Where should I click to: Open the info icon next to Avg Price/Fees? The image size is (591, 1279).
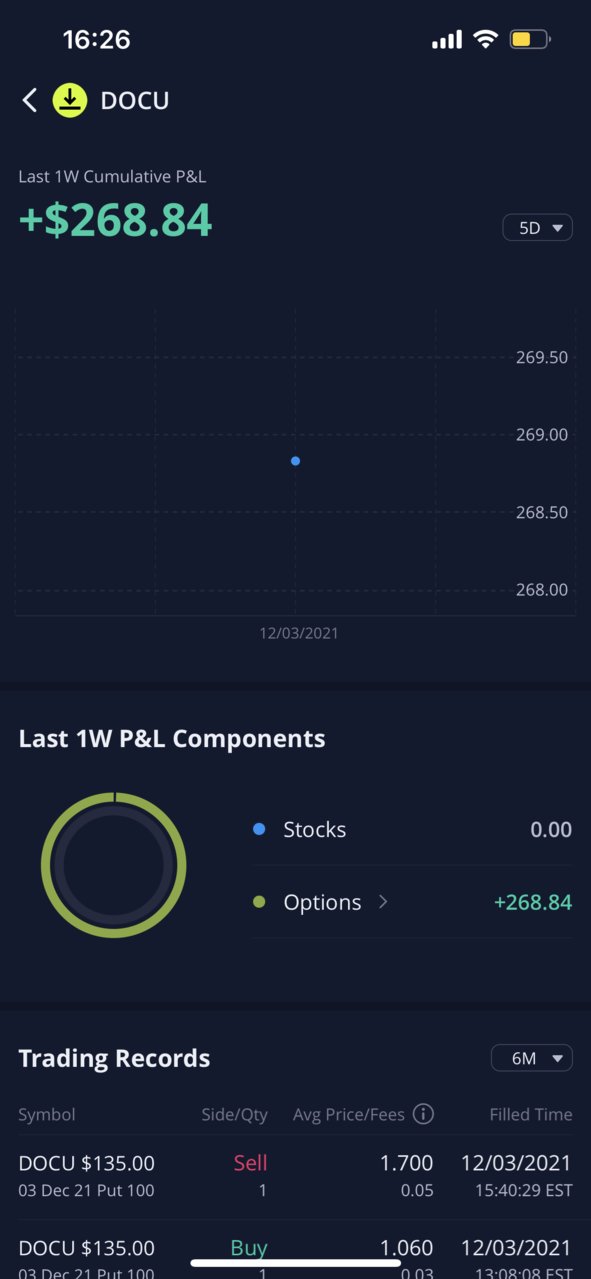(x=423, y=1114)
